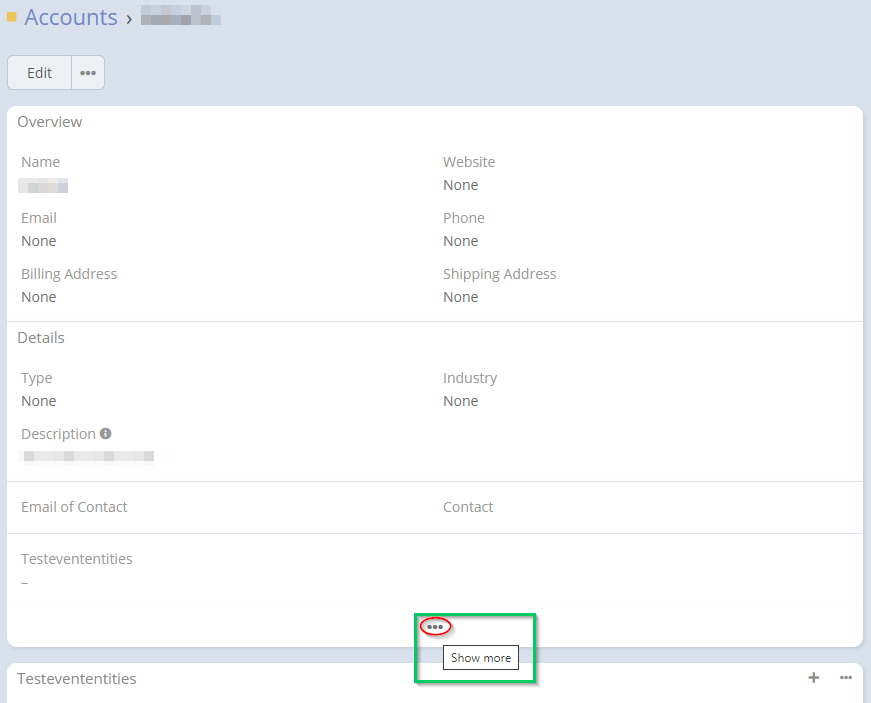871x703 pixels.
Task: Click the Shipping Address value None
Action: click(x=461, y=297)
